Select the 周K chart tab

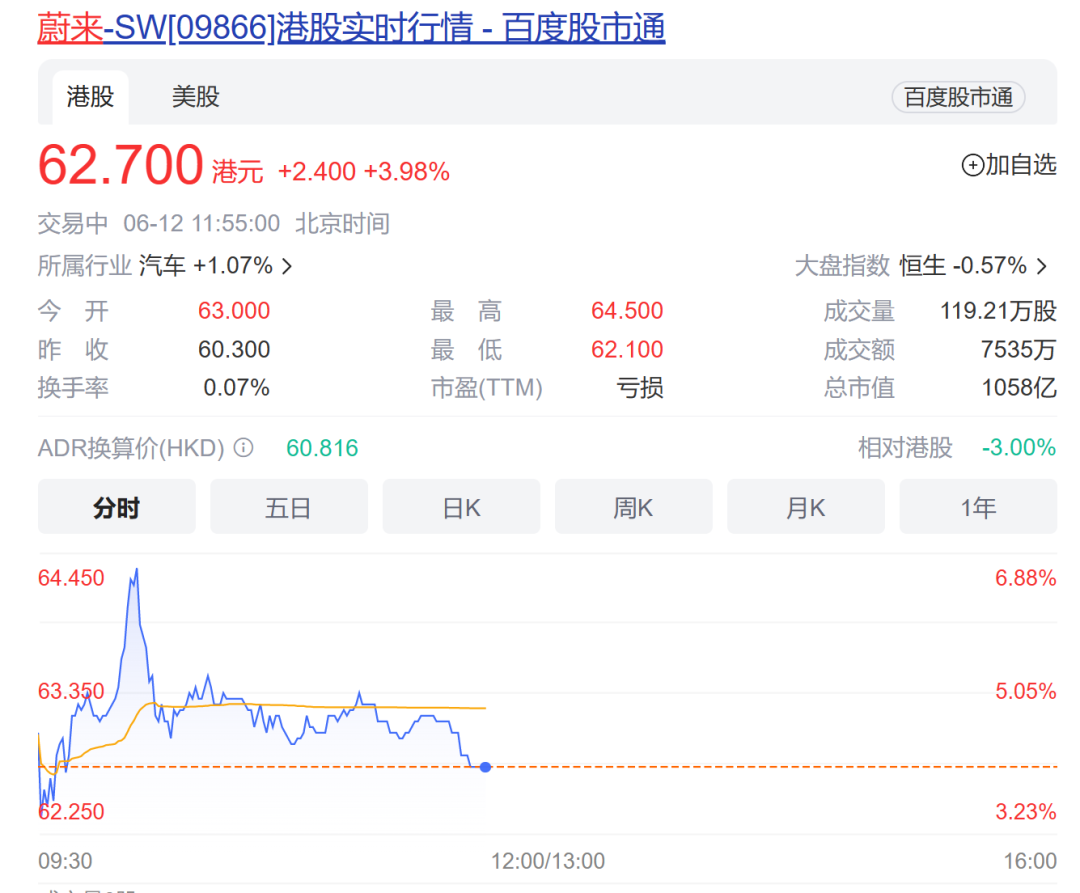click(x=634, y=507)
